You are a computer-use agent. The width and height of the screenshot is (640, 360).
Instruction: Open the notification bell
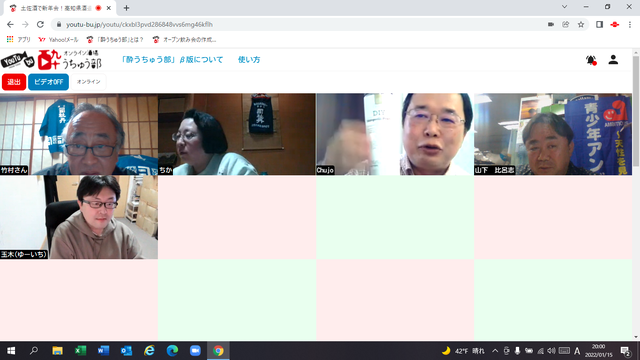pos(591,60)
